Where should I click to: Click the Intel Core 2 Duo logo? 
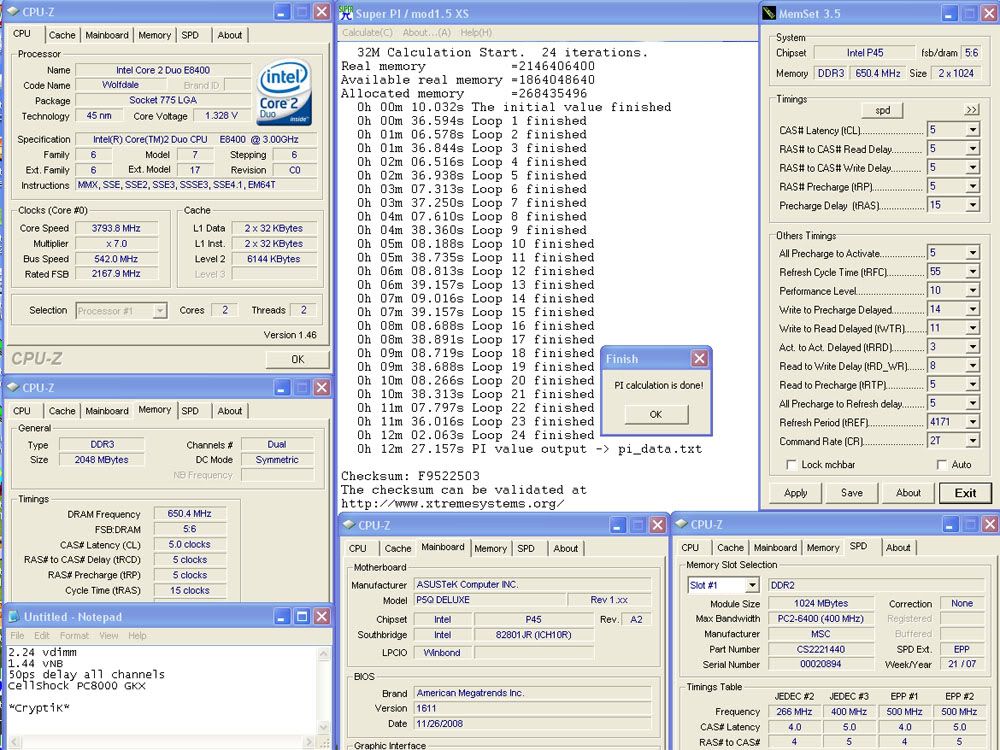point(284,92)
